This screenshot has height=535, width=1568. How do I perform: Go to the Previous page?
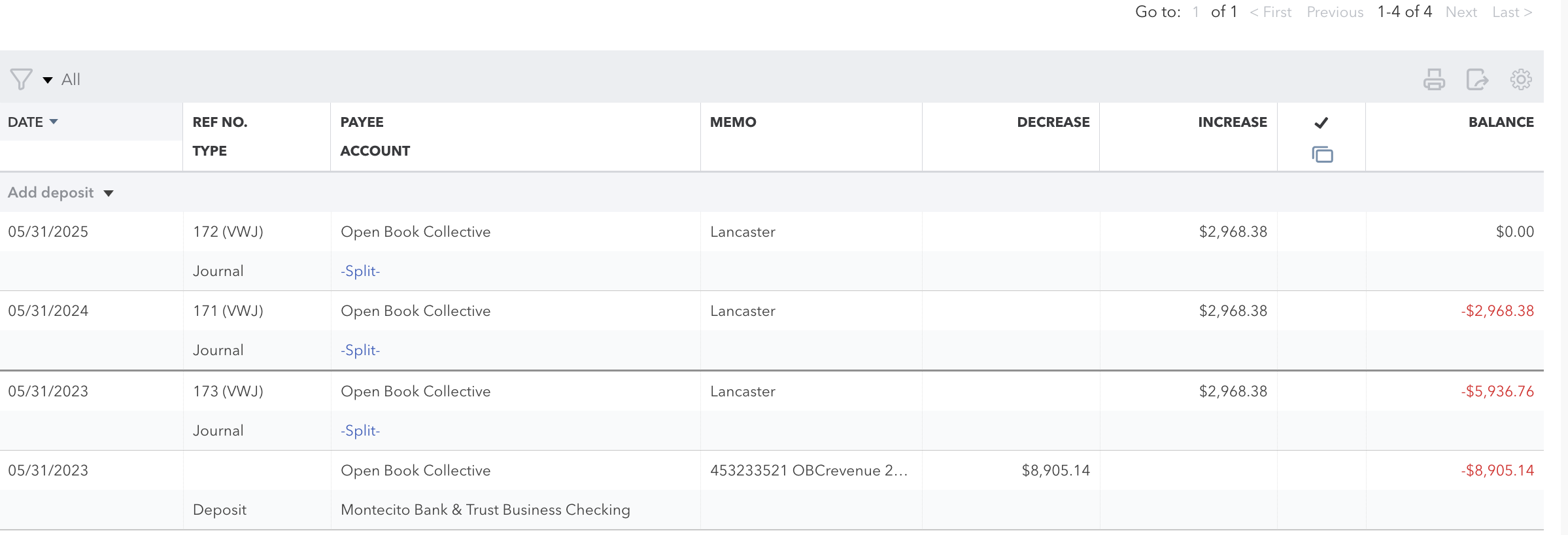tap(1335, 12)
